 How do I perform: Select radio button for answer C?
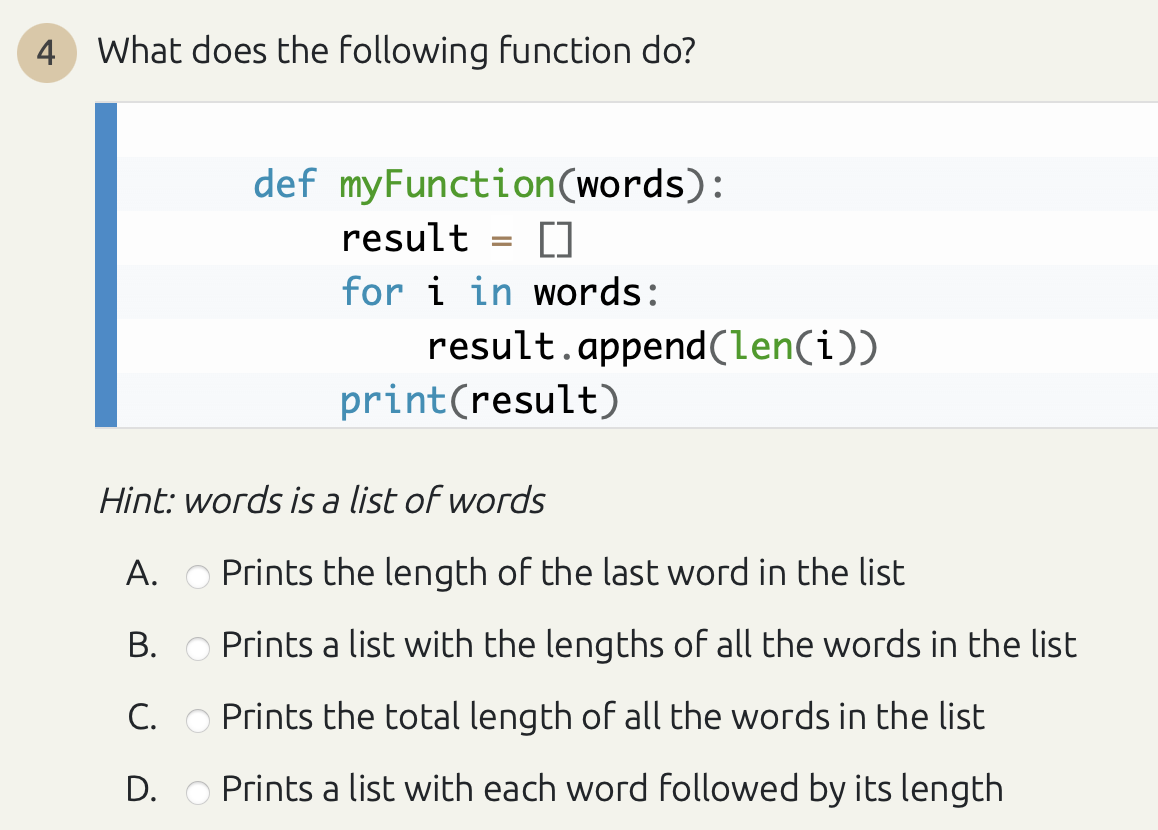tap(198, 720)
